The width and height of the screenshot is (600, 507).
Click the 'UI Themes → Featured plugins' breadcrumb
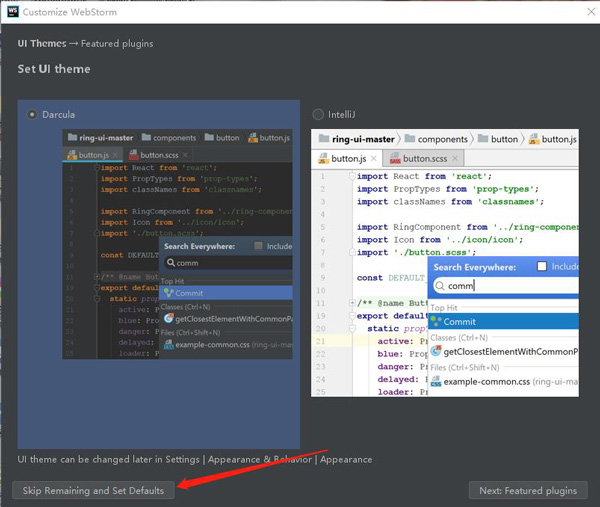[x=85, y=44]
